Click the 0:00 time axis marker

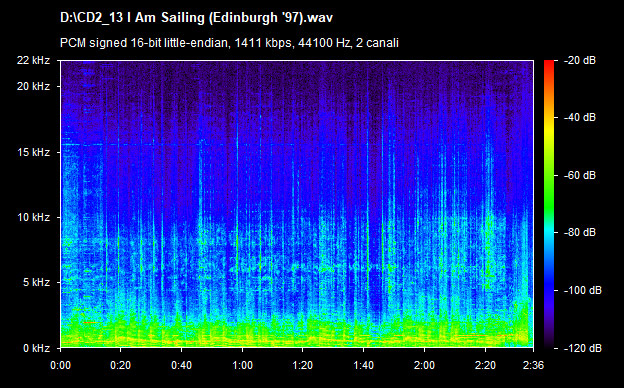[x=60, y=365]
